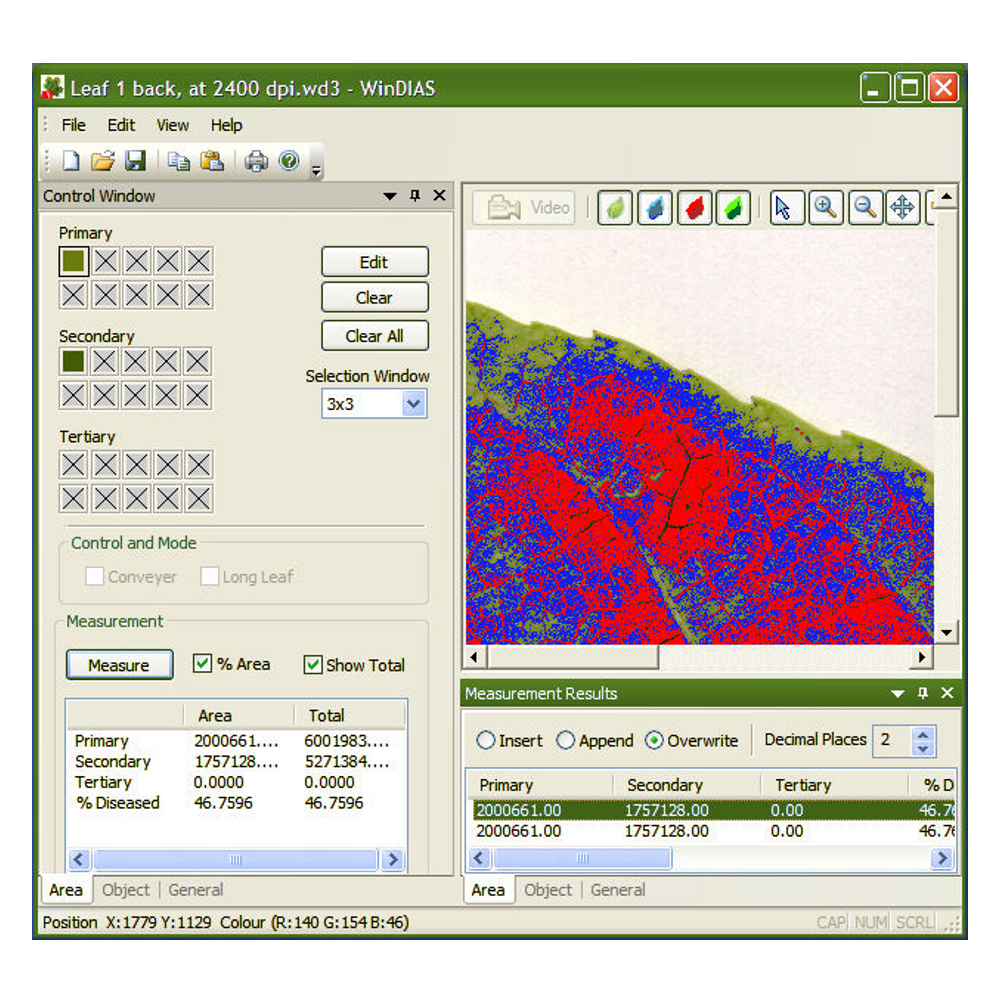The image size is (1000, 1000).
Task: Enable the Conveyer checkbox
Action: [94, 576]
